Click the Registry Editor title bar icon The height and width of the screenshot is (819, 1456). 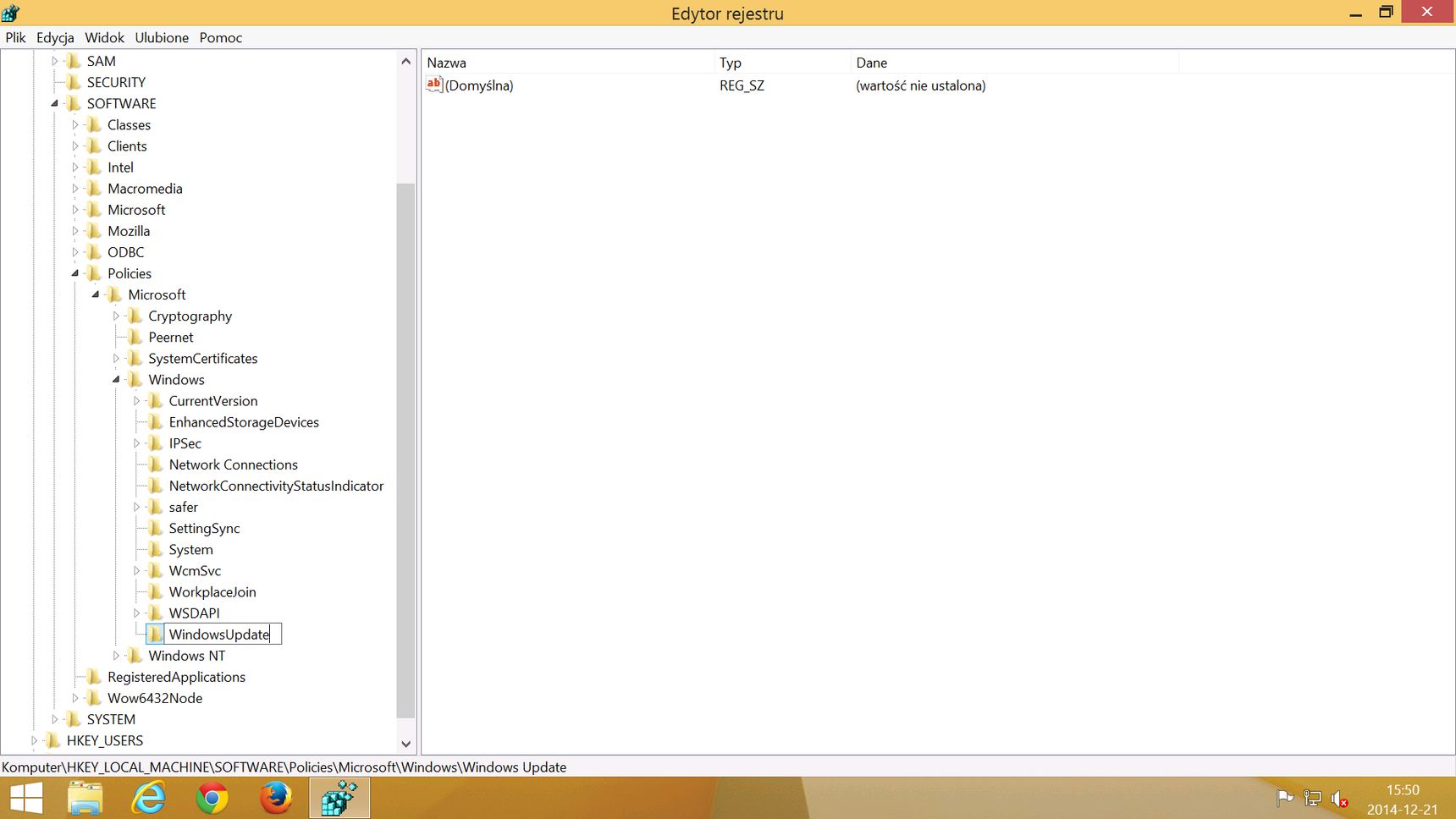pyautogui.click(x=10, y=13)
